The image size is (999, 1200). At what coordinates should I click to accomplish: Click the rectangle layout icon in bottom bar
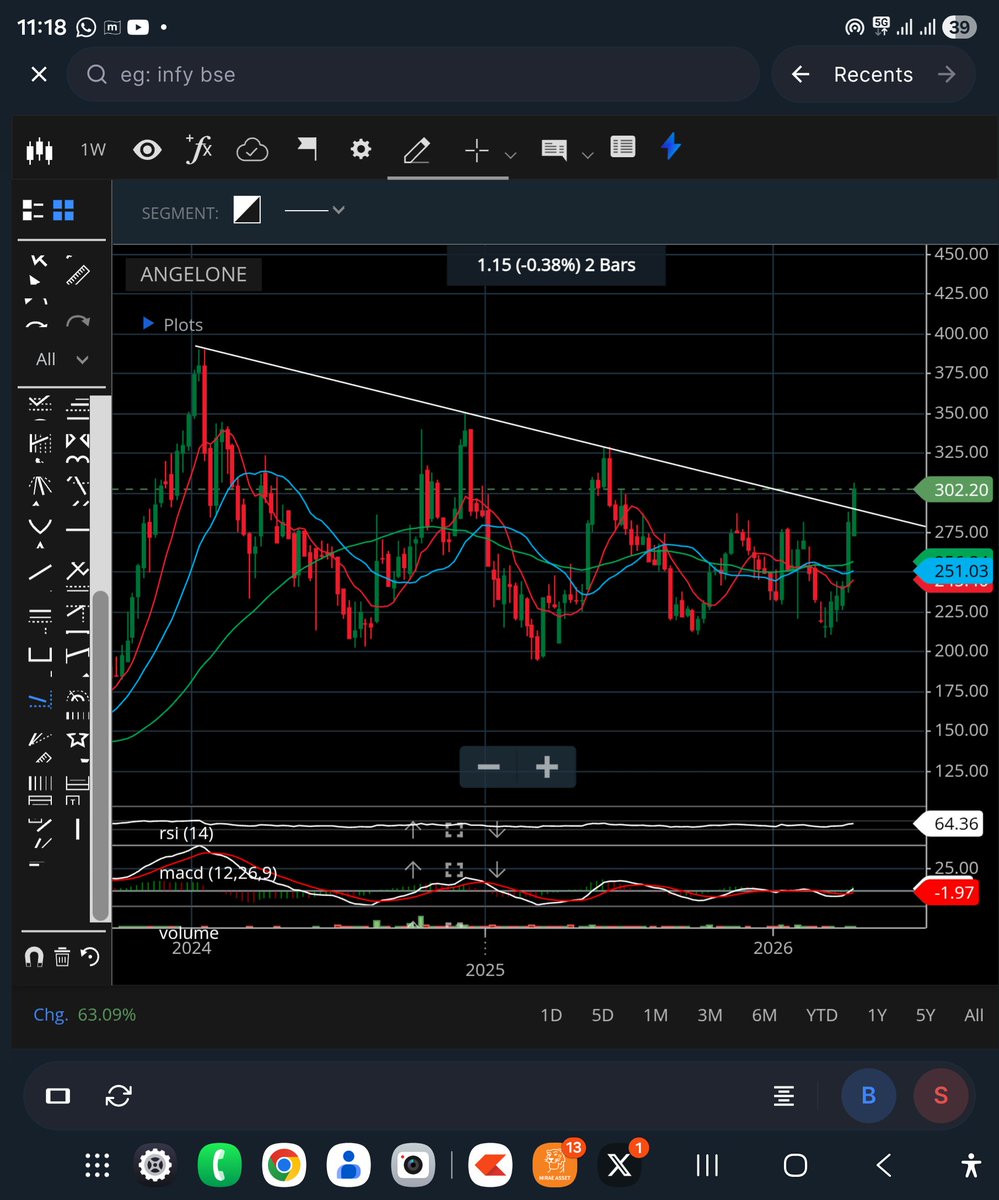coord(58,1095)
